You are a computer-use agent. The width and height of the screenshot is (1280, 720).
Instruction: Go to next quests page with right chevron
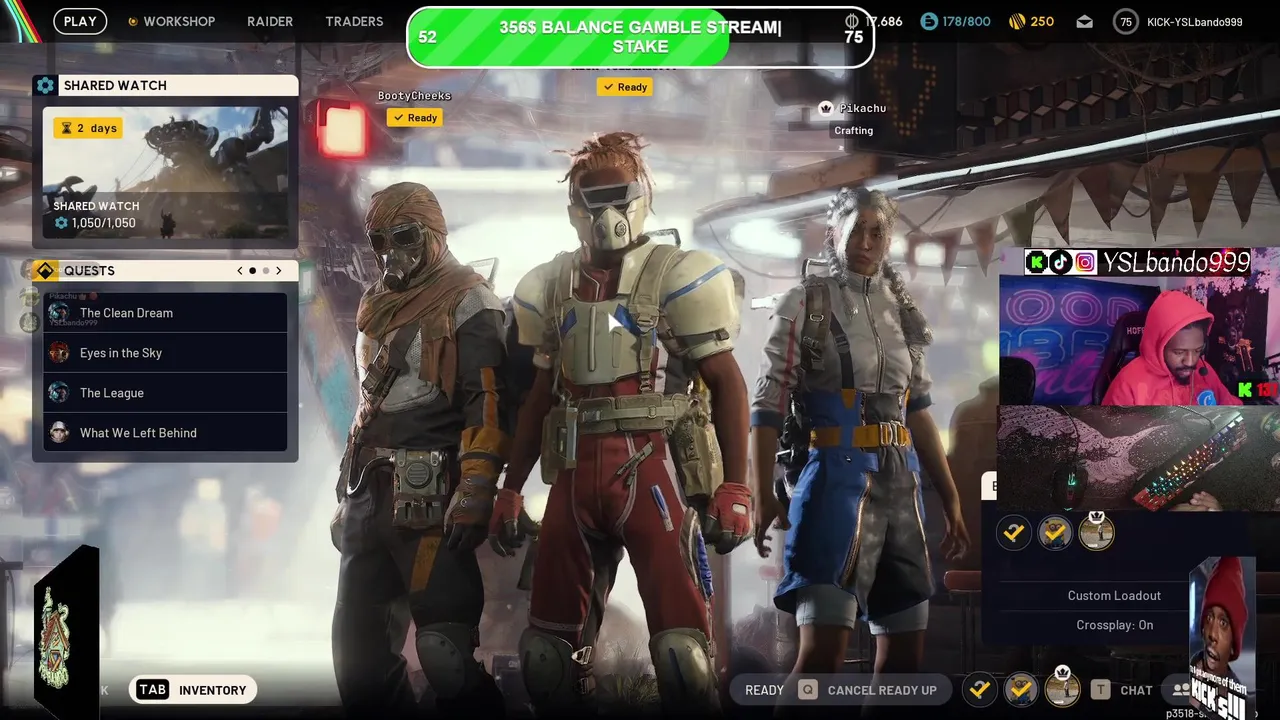pyautogui.click(x=279, y=271)
